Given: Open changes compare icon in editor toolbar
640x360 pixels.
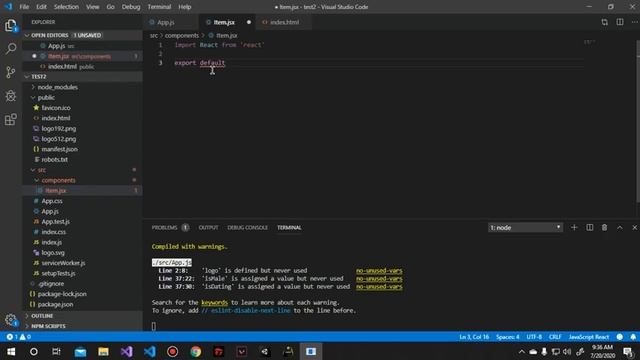Looking at the screenshot, I should click(x=604, y=22).
